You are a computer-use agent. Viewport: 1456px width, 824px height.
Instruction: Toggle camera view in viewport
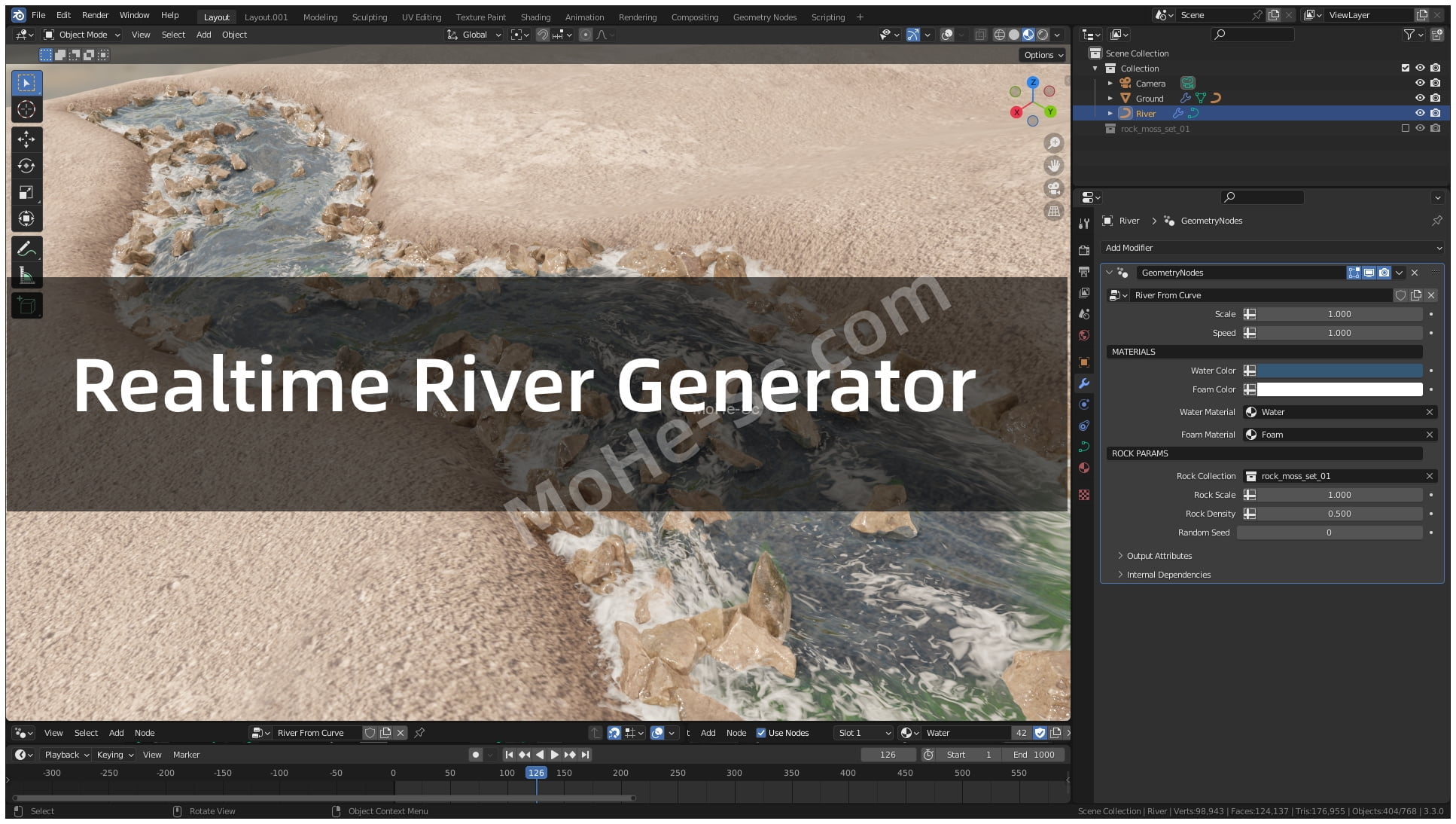click(1054, 188)
